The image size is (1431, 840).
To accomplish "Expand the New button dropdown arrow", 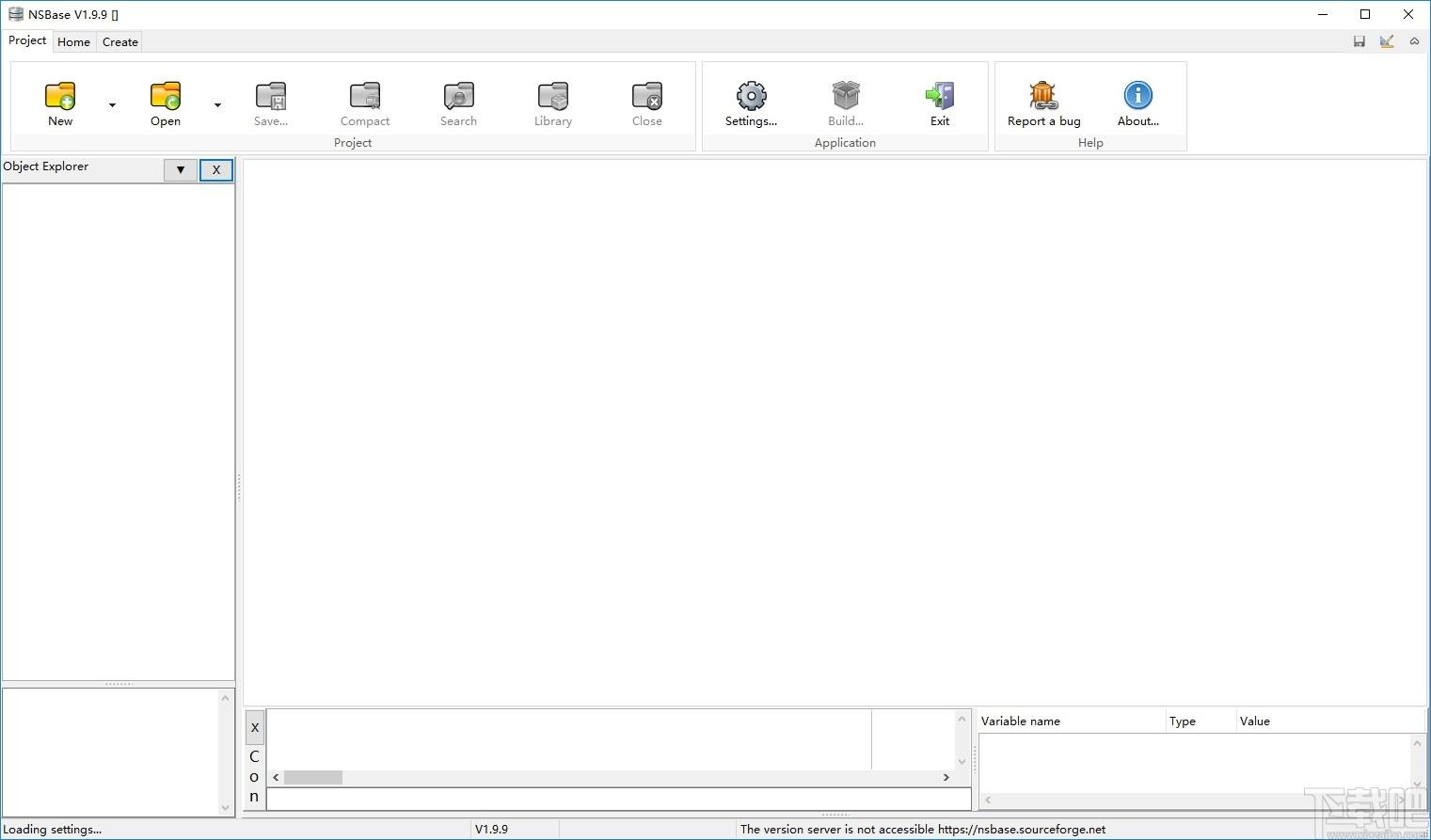I will click(x=112, y=104).
